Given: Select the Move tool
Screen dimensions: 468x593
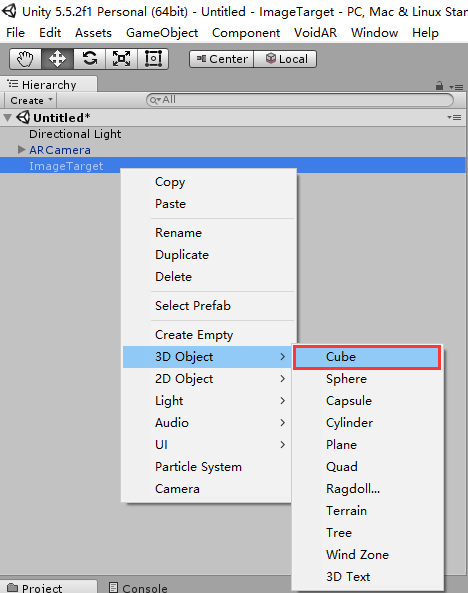Looking at the screenshot, I should pos(57,59).
